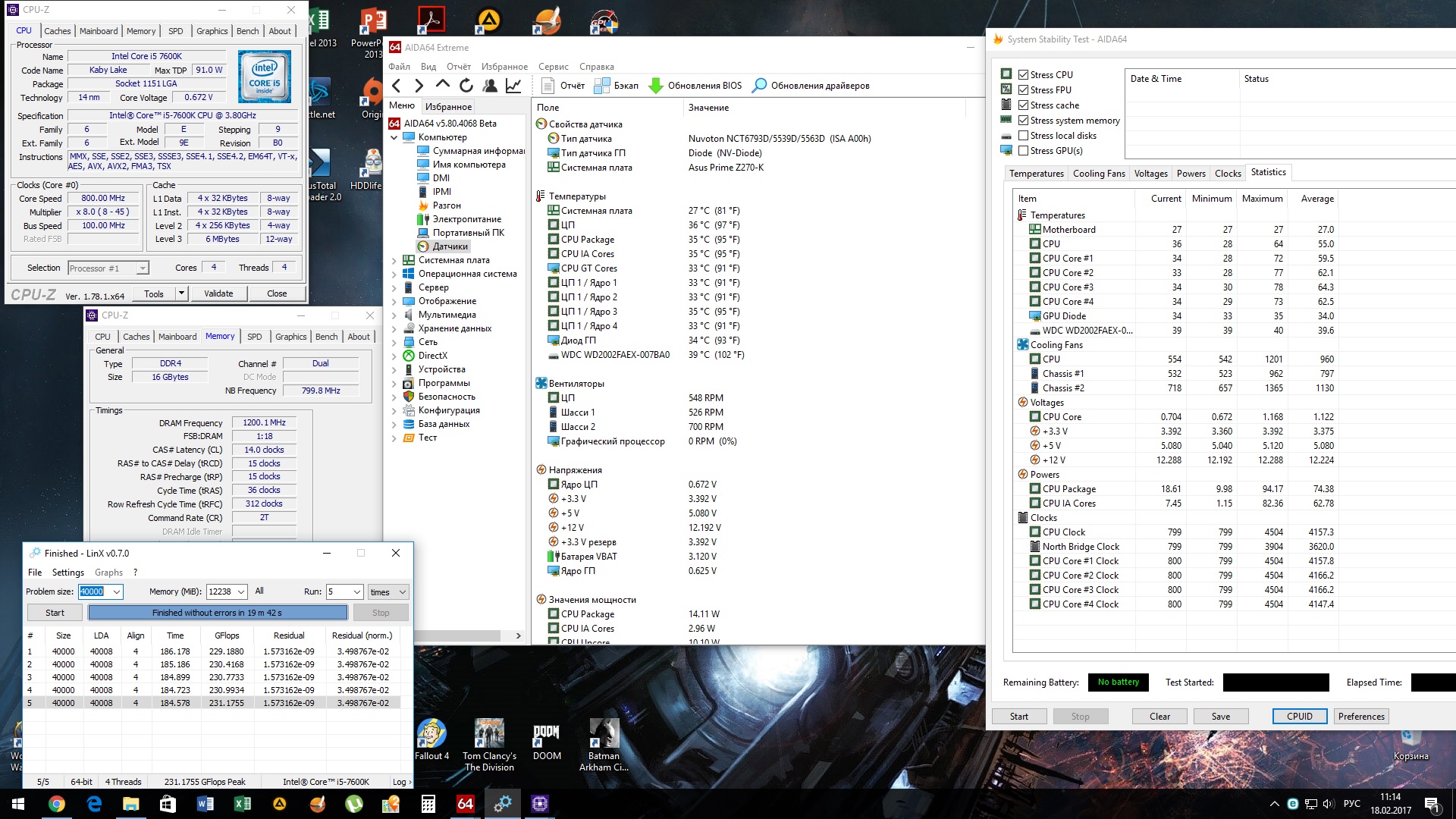
Task: Open LinX Memory (MiB) dropdown
Action: (241, 591)
